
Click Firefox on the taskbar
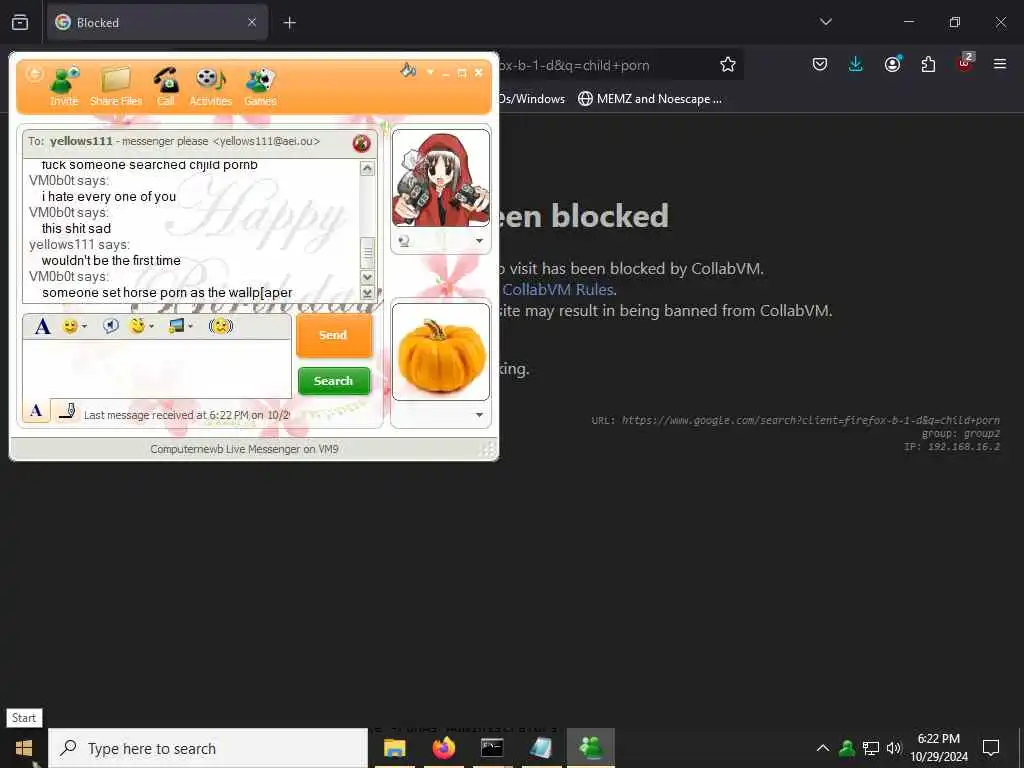pos(443,748)
